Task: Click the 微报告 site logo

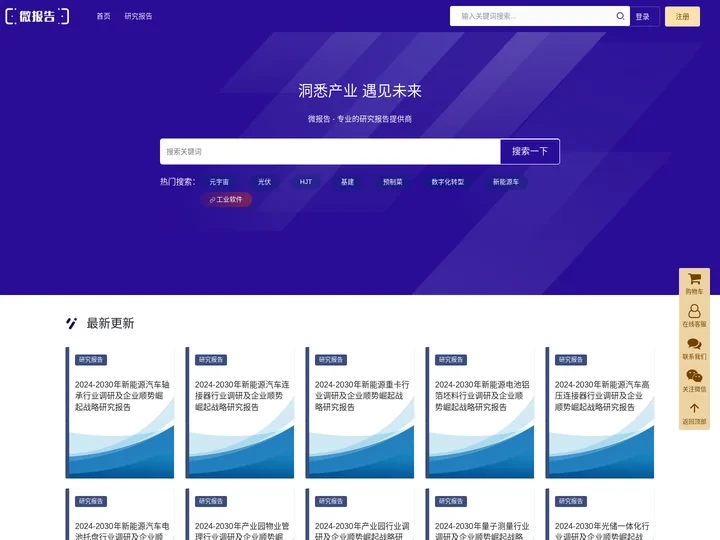Action: (x=37, y=16)
